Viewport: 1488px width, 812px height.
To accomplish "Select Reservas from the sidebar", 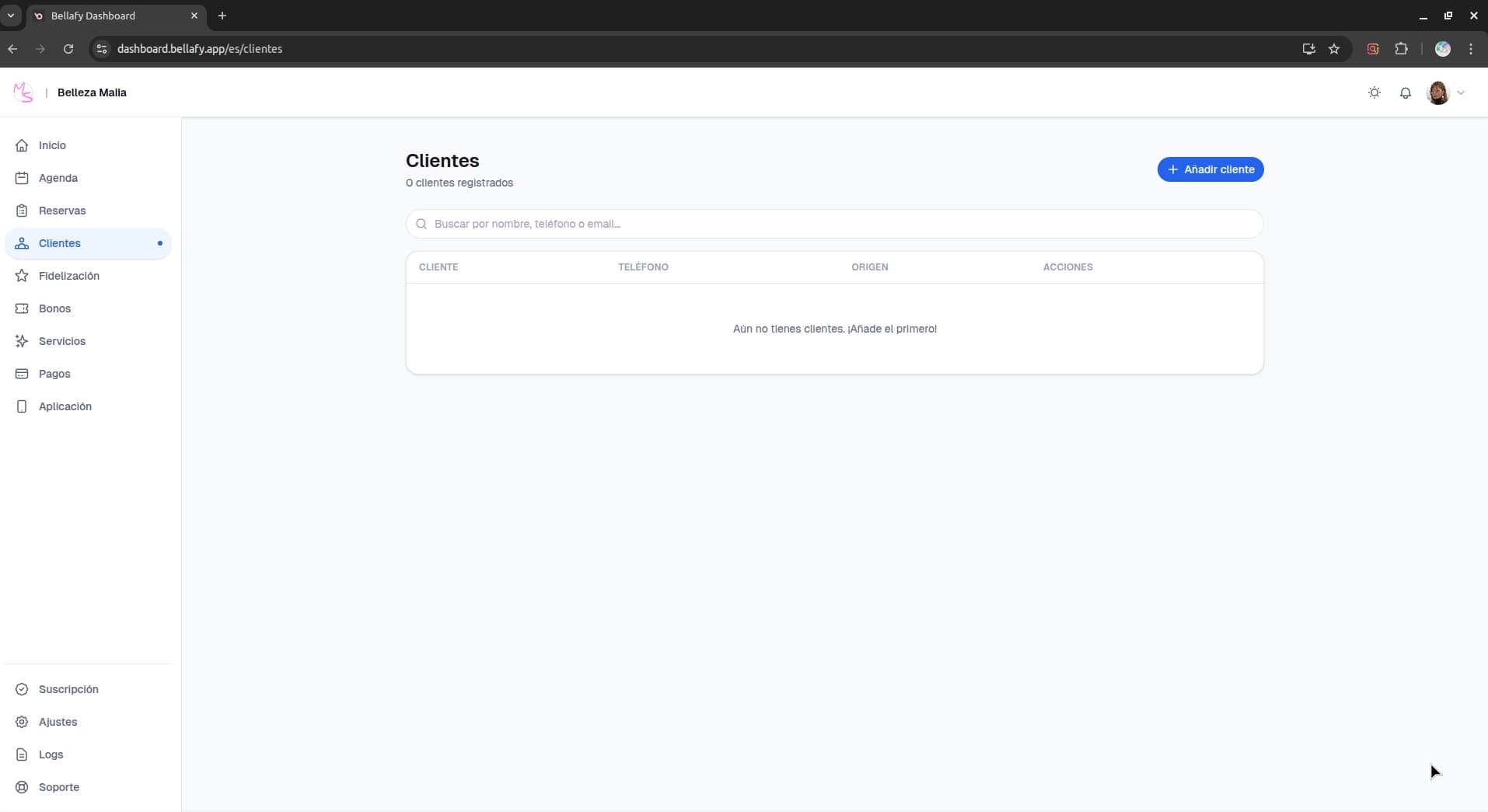I will [x=61, y=211].
